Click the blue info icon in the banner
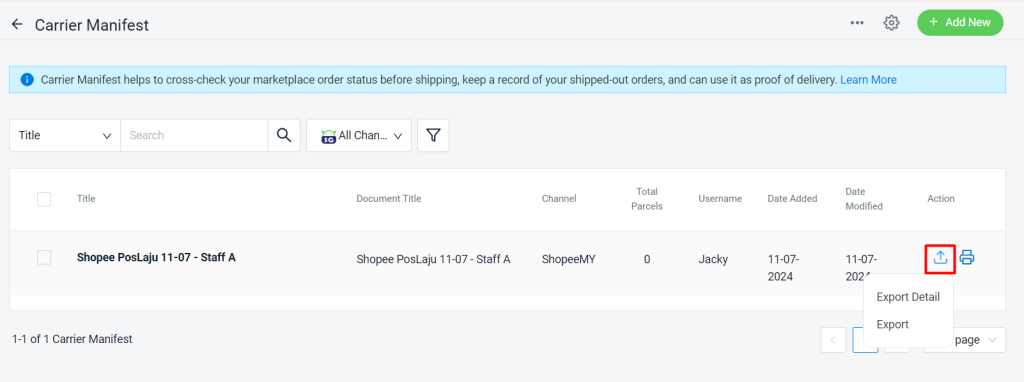This screenshot has height=382, width=1024. [x=27, y=80]
